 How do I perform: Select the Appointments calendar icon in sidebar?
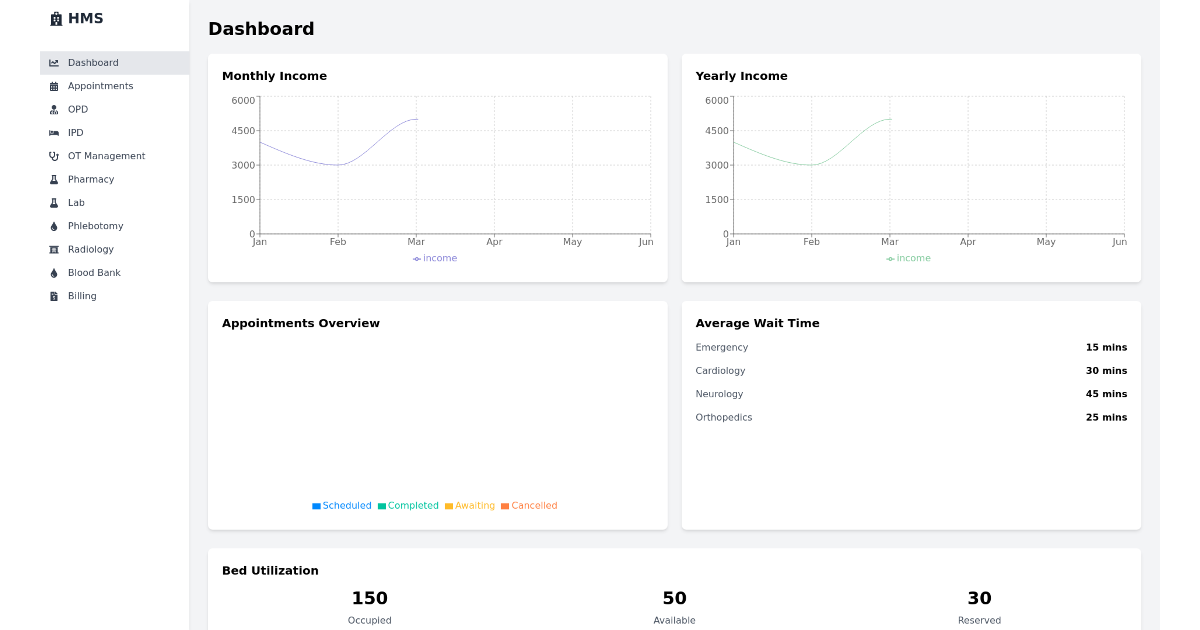[x=53, y=86]
